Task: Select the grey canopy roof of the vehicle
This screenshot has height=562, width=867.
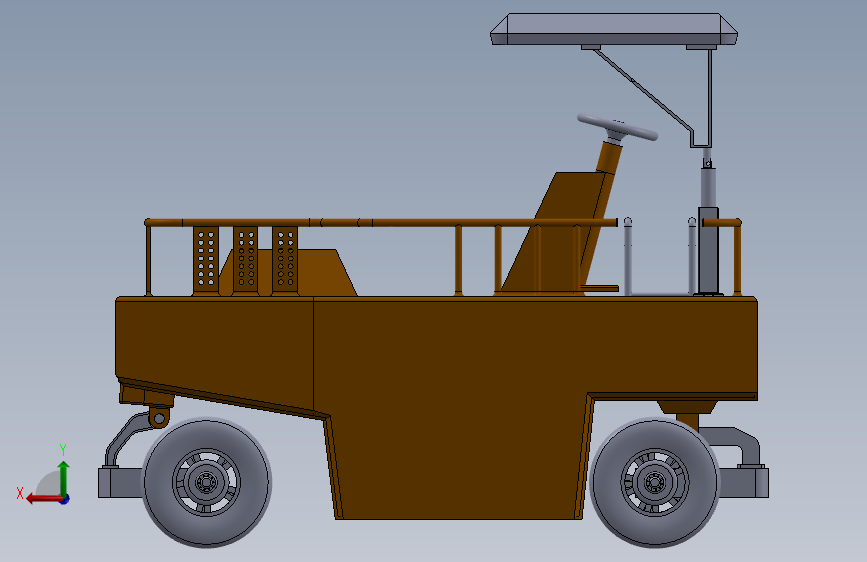Action: [x=614, y=29]
